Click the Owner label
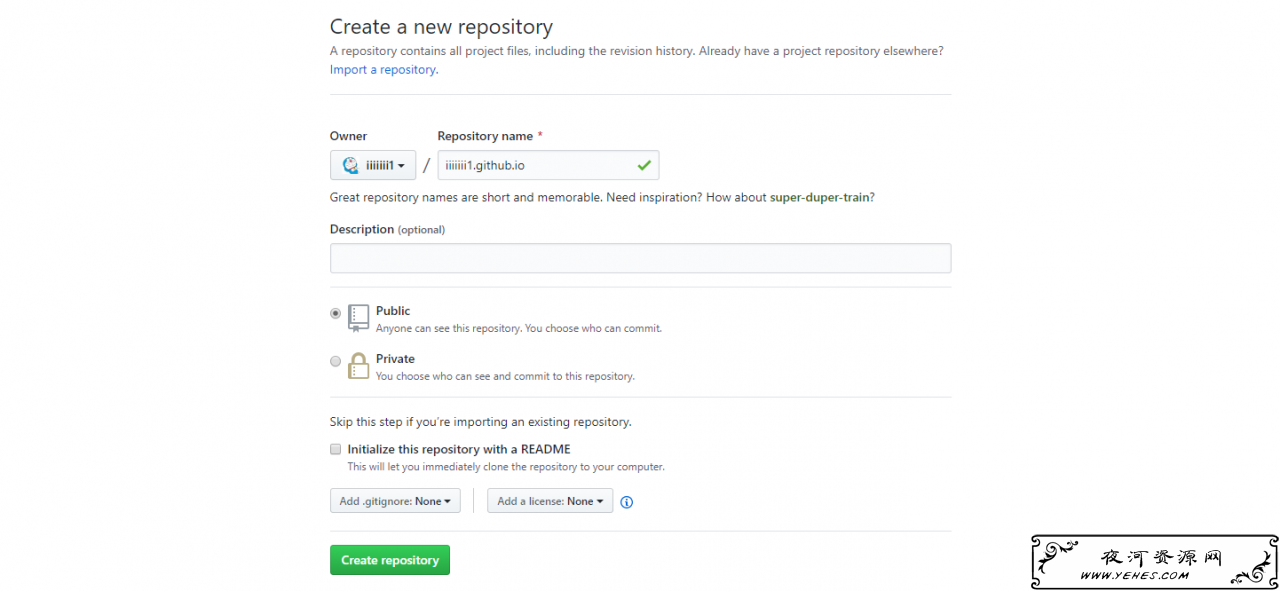The image size is (1280, 591). 348,136
